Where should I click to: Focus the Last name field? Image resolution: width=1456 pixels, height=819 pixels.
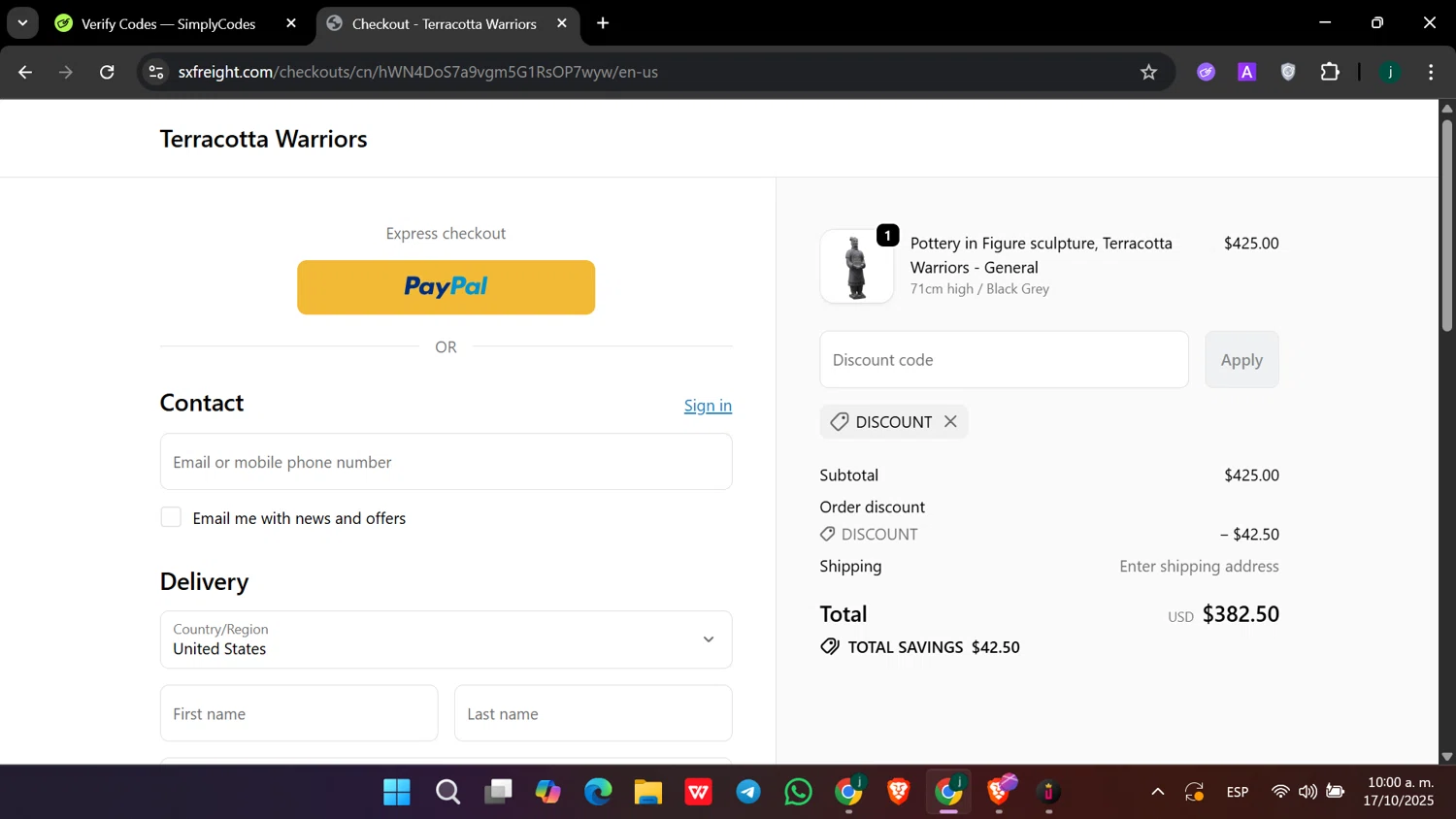coord(593,713)
